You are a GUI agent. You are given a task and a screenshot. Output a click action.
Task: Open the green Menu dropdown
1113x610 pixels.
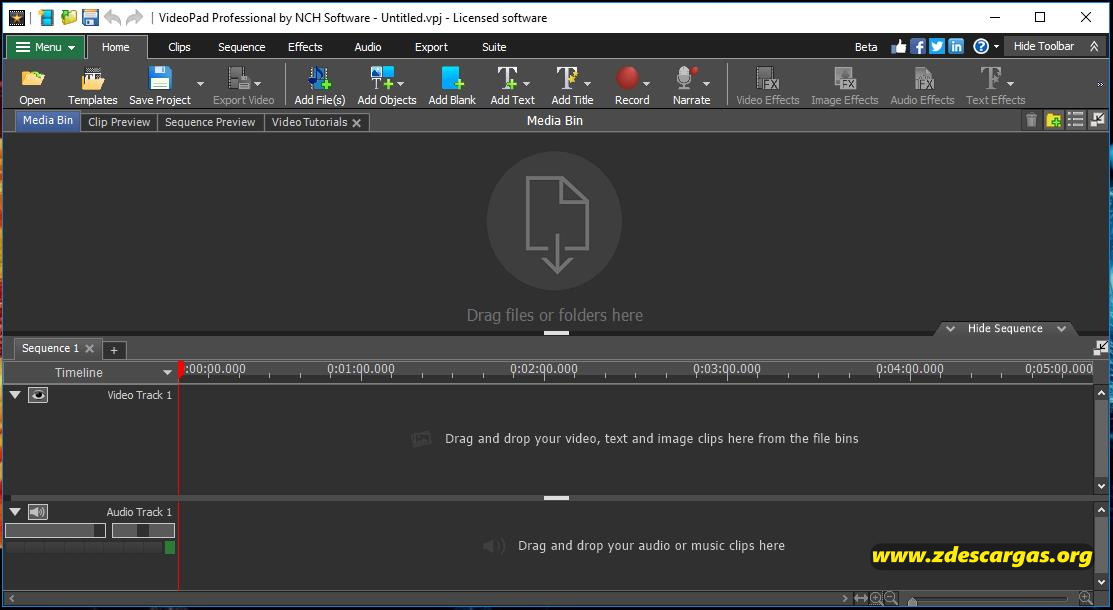point(46,47)
